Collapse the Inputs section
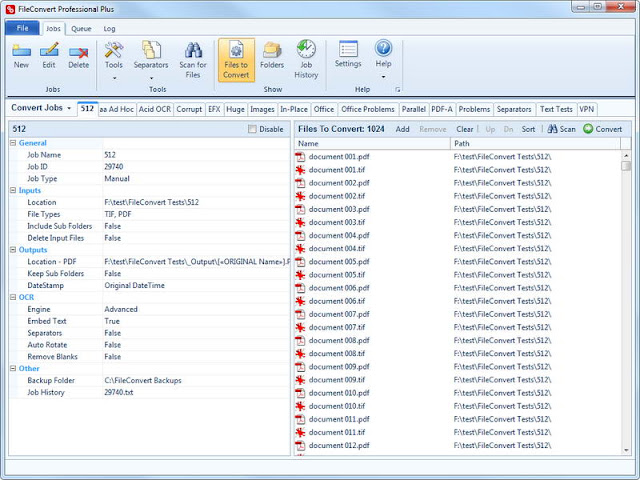Image resolution: width=640 pixels, height=480 pixels. 13,190
